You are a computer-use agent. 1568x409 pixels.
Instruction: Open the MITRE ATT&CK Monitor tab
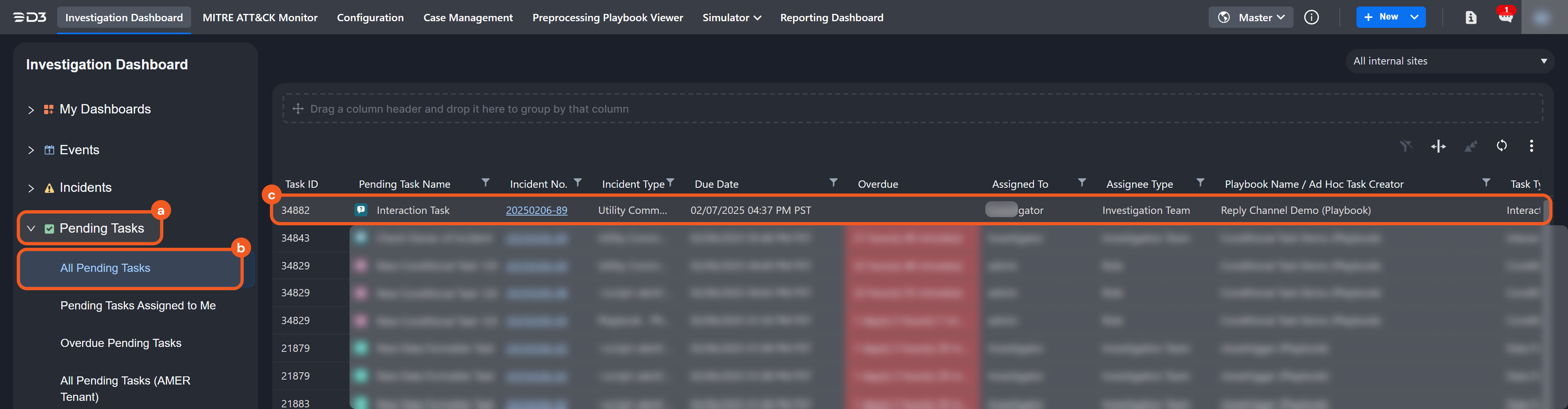point(260,18)
